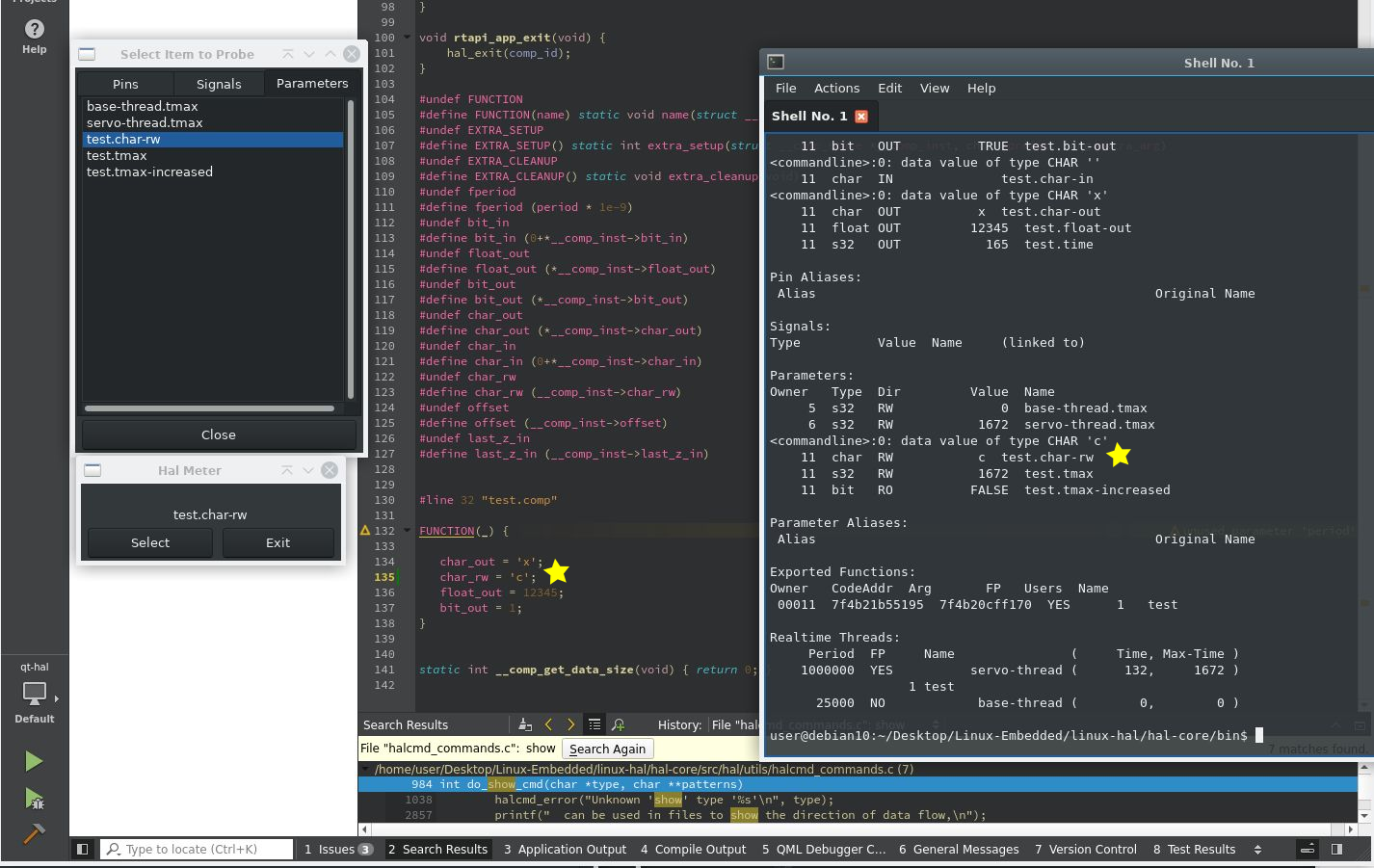The image size is (1374, 868).
Task: Open the qt-hal kit selector
Action: point(35,693)
